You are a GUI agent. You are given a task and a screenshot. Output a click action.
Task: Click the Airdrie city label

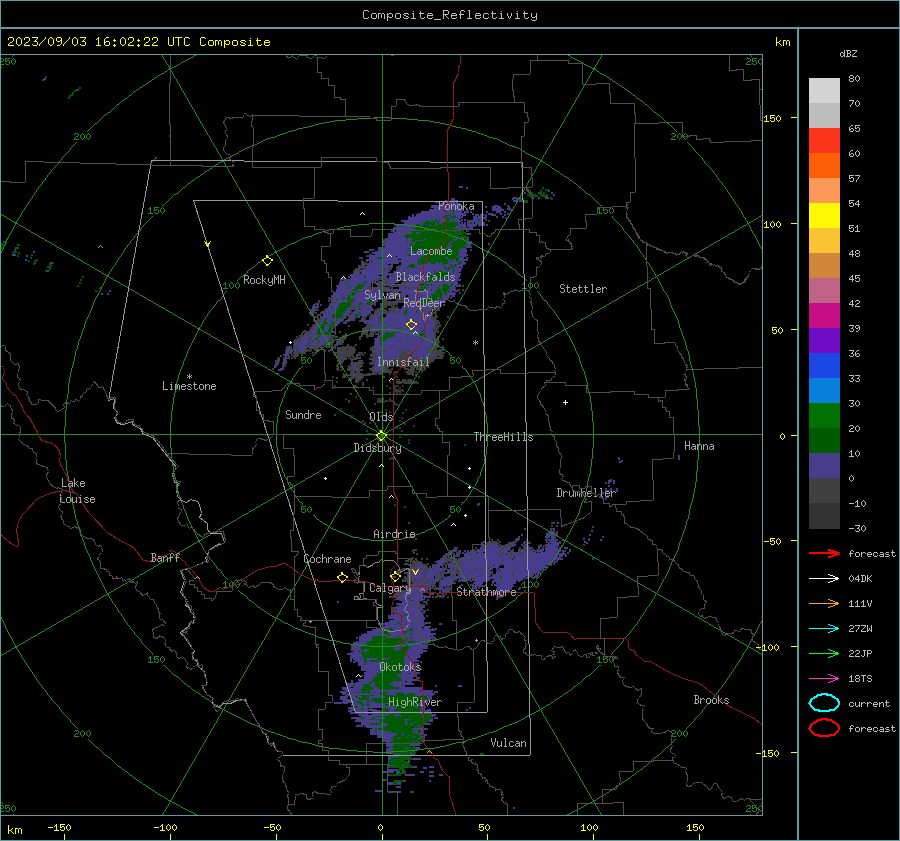394,534
